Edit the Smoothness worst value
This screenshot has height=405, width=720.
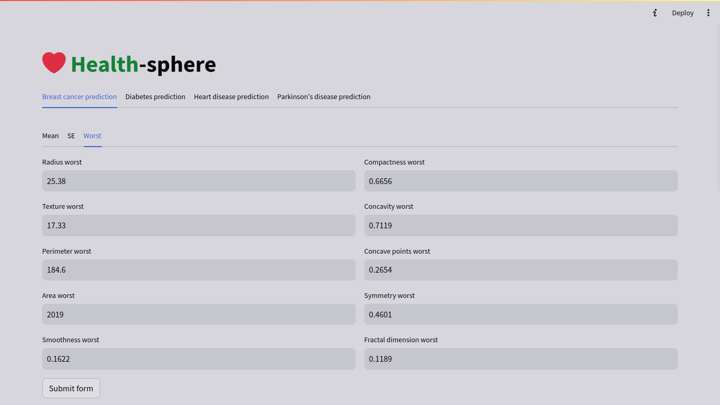[x=198, y=359]
